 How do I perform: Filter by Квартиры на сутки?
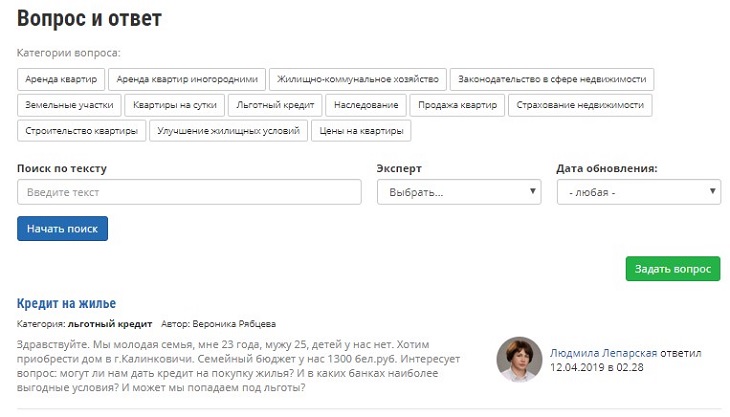(173, 105)
